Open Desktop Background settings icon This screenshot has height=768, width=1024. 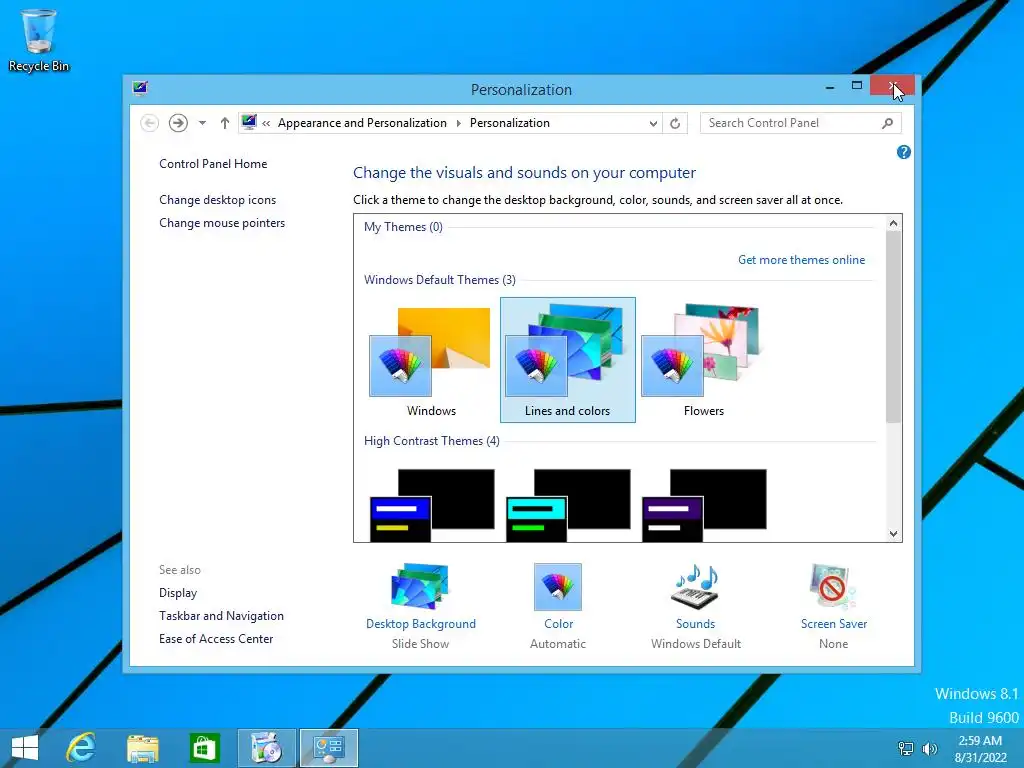pyautogui.click(x=420, y=586)
